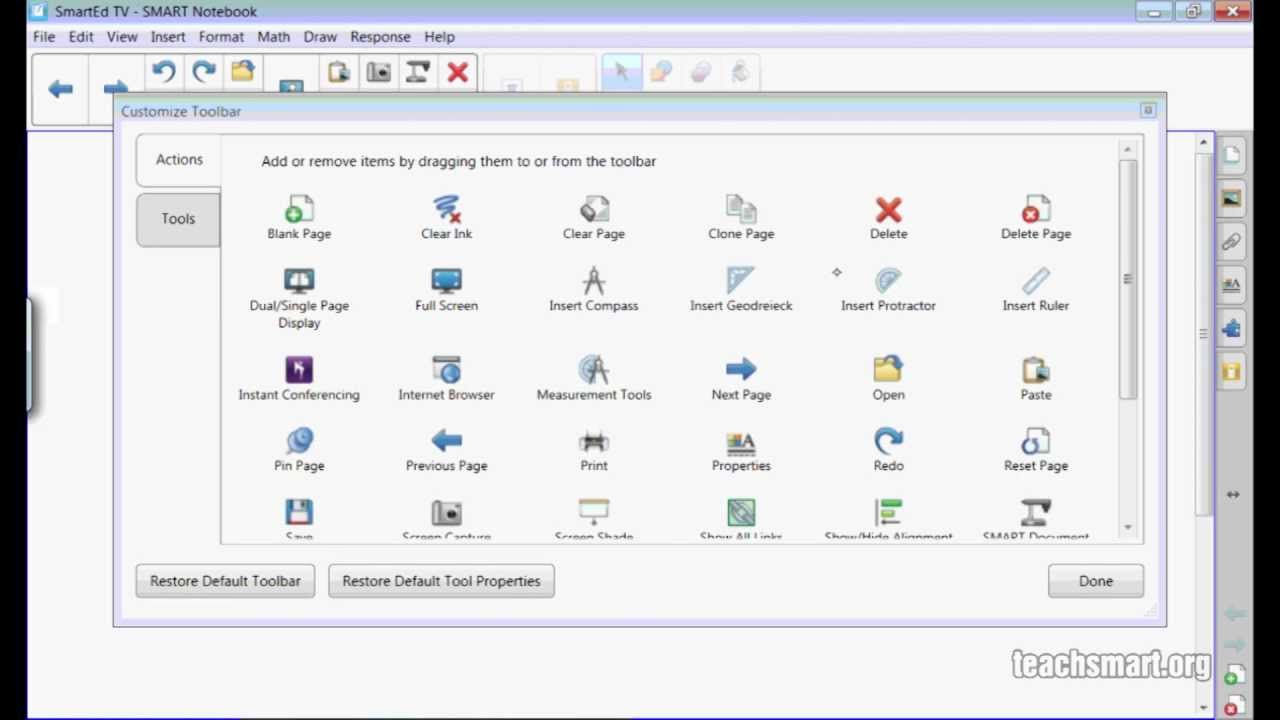Select the Next Page arrow icon
1280x720 pixels.
pos(741,370)
